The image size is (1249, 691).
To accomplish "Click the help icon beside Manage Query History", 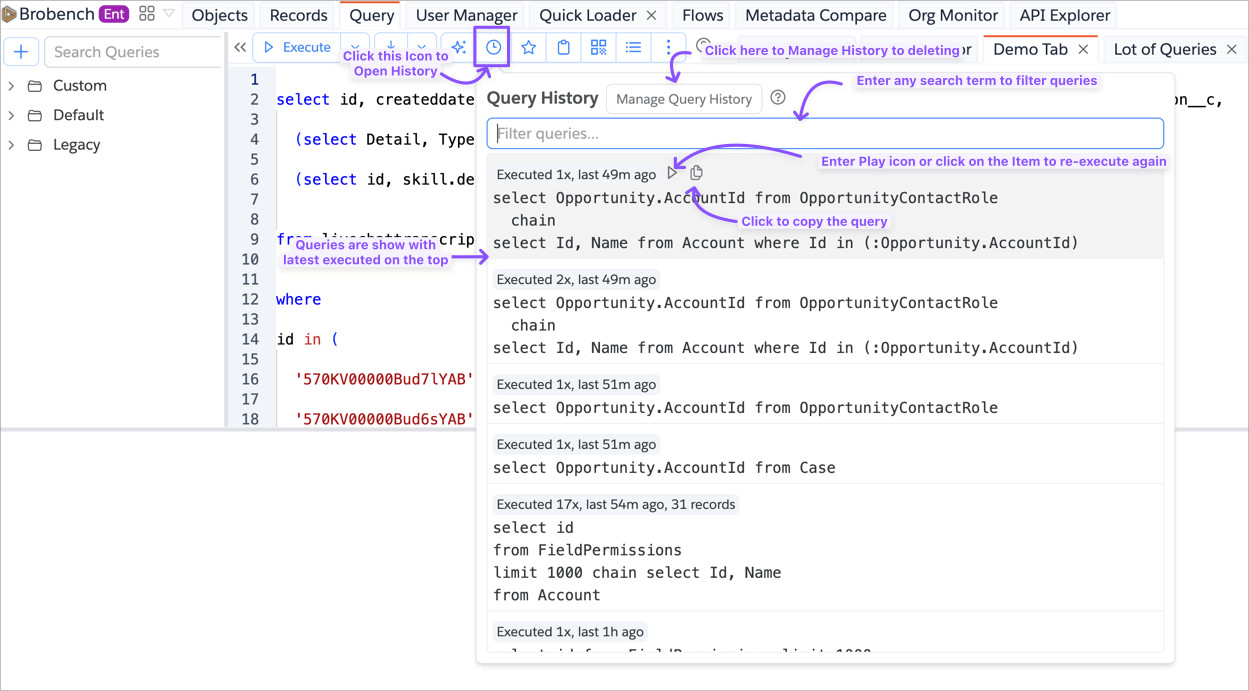I will 778,98.
